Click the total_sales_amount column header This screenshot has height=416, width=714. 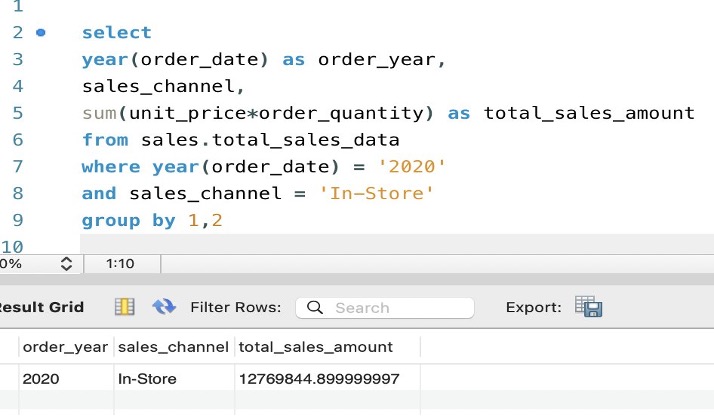click(327, 347)
